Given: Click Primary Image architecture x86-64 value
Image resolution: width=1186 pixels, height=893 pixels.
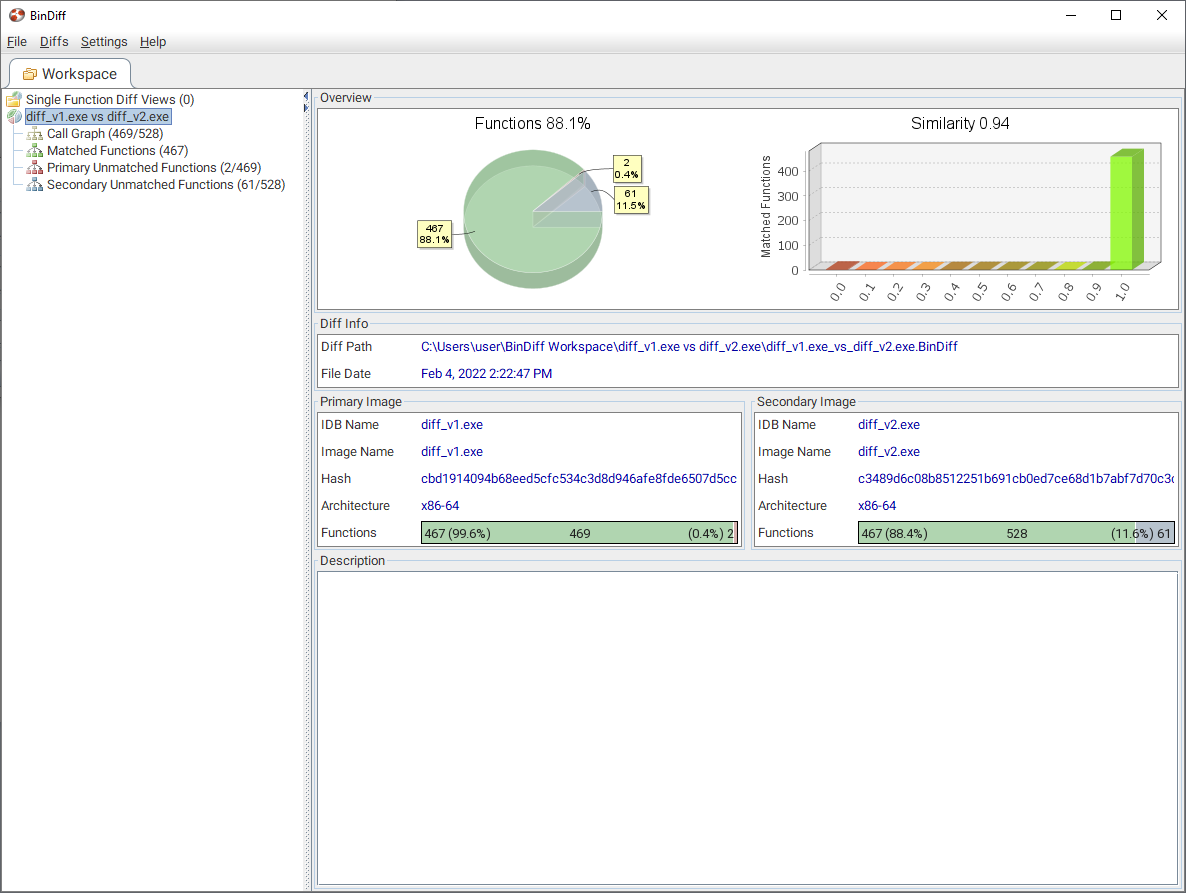Looking at the screenshot, I should tap(439, 506).
